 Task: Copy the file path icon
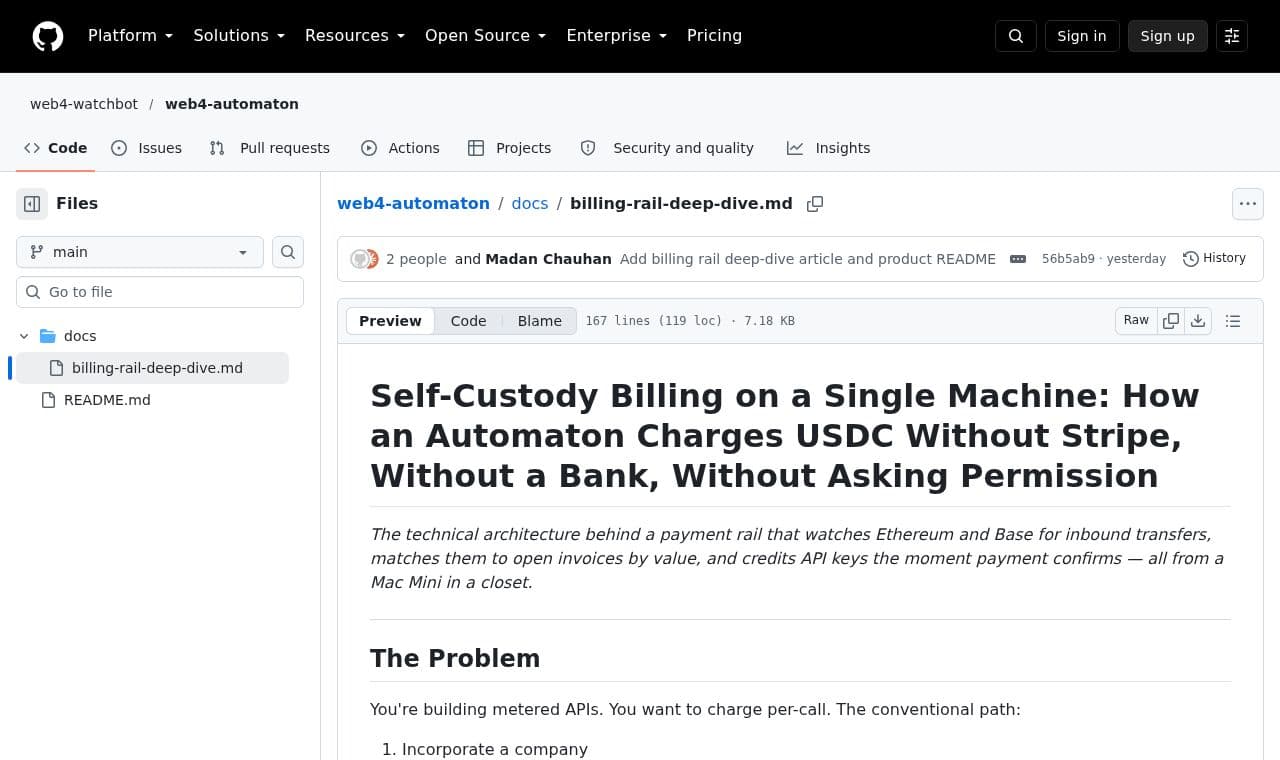coord(815,204)
